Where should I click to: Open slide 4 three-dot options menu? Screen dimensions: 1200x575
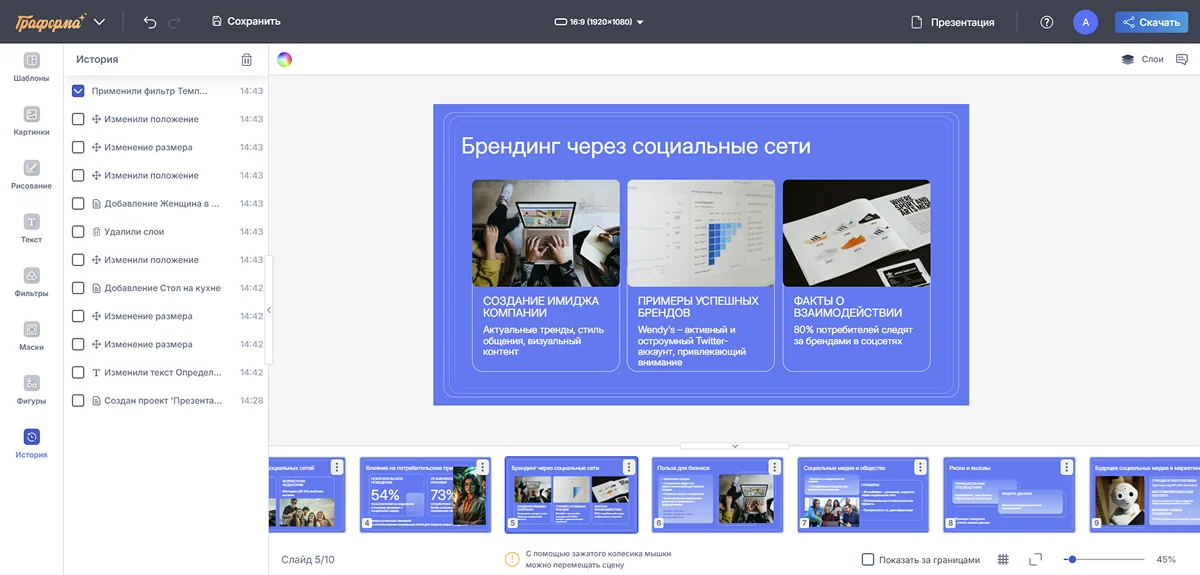coord(483,467)
